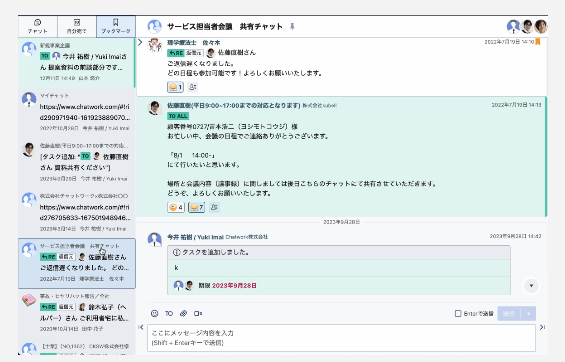Click the task deadline 2023年9月28日
Screen dimensions: 565x362
(x=234, y=286)
